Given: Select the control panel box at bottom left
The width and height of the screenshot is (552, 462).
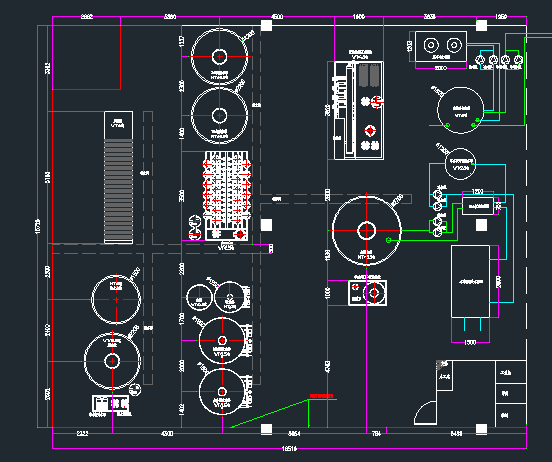Looking at the screenshot, I should coord(110,404).
